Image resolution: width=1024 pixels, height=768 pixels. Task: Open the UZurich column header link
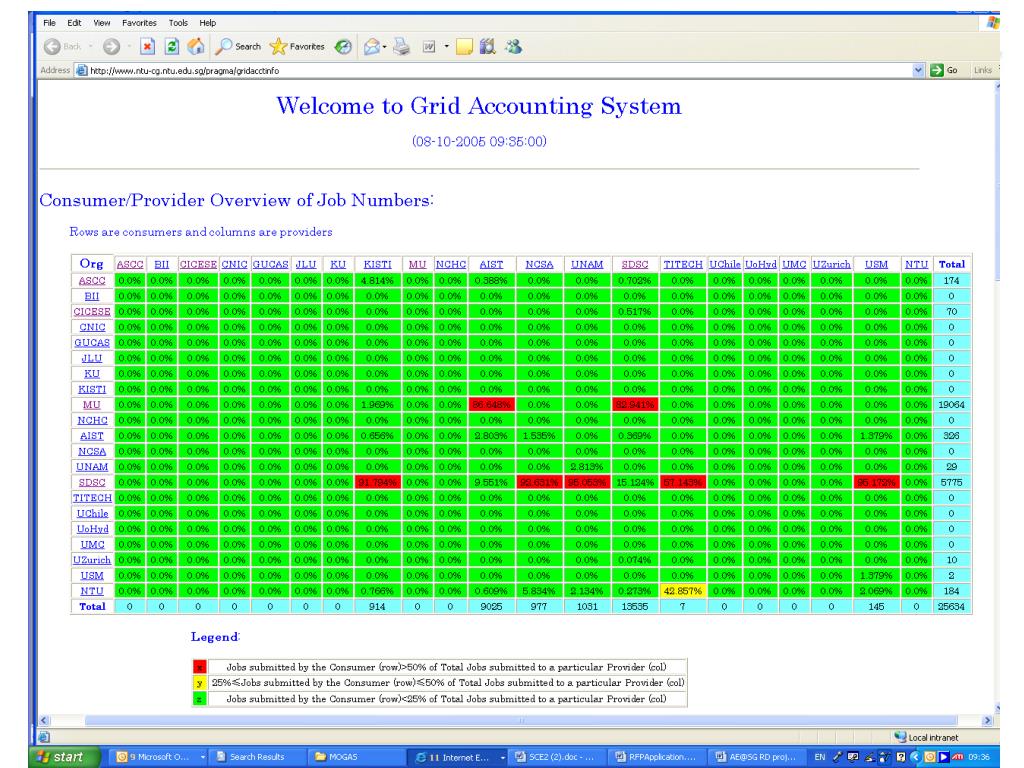[x=831, y=264]
